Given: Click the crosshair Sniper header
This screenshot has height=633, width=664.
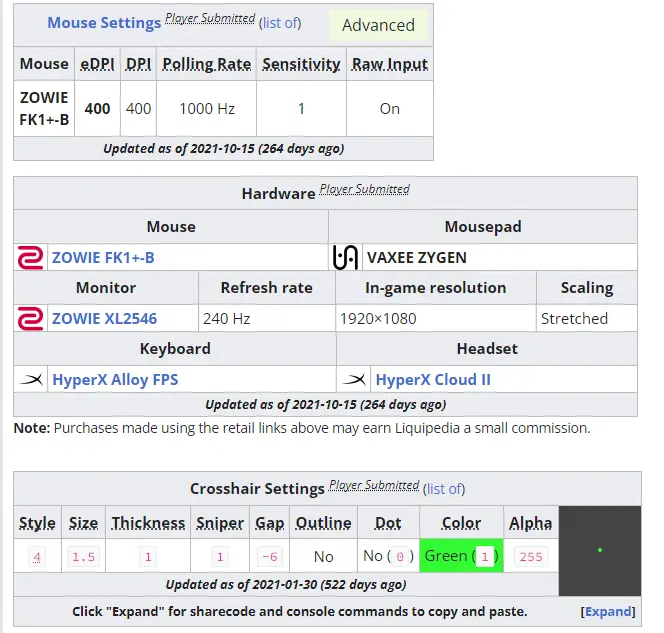Looking at the screenshot, I should 220,523.
